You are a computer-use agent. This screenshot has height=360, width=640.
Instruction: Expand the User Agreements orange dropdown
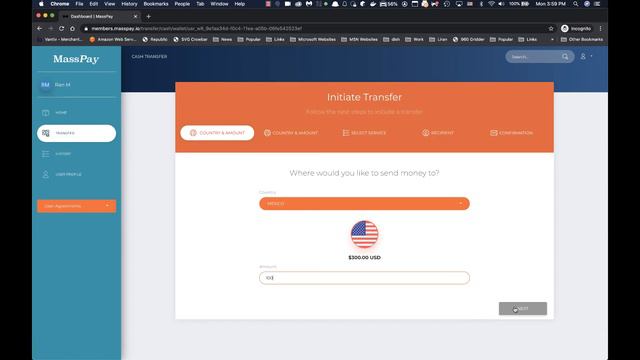(x=76, y=206)
